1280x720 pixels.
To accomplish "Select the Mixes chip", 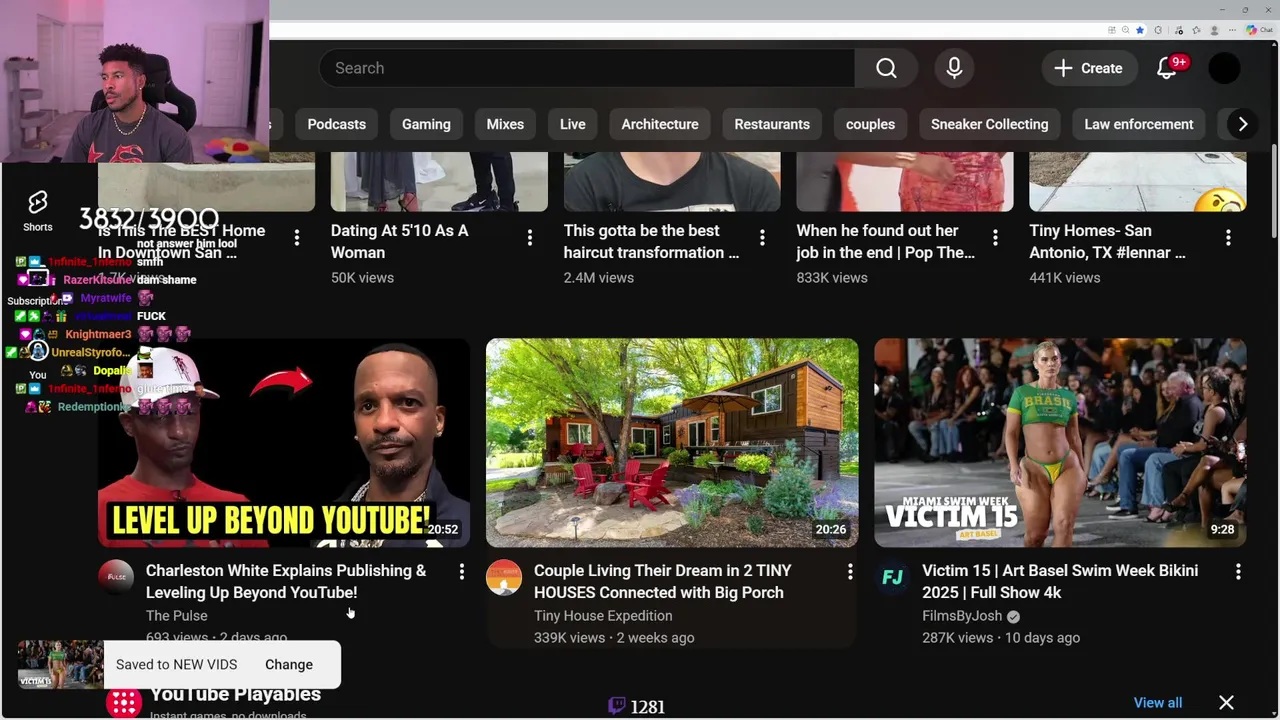I will tap(505, 124).
